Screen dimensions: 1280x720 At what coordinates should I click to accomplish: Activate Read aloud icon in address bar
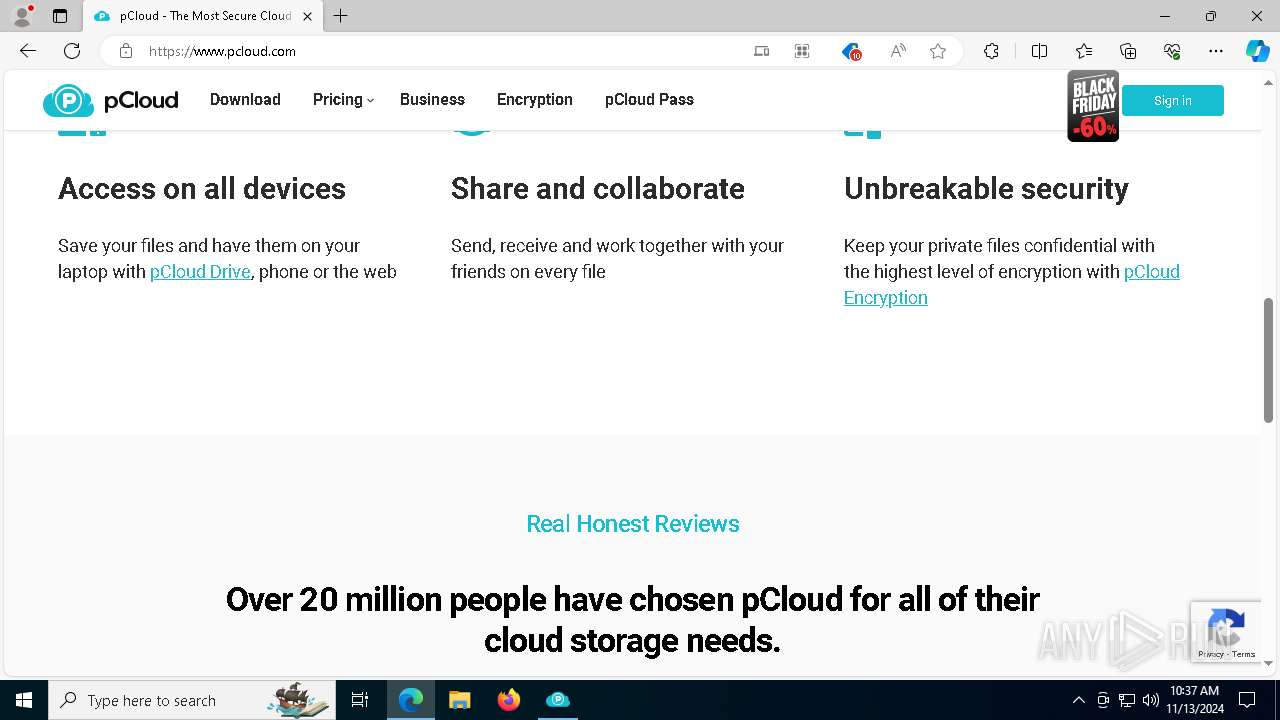pos(898,51)
